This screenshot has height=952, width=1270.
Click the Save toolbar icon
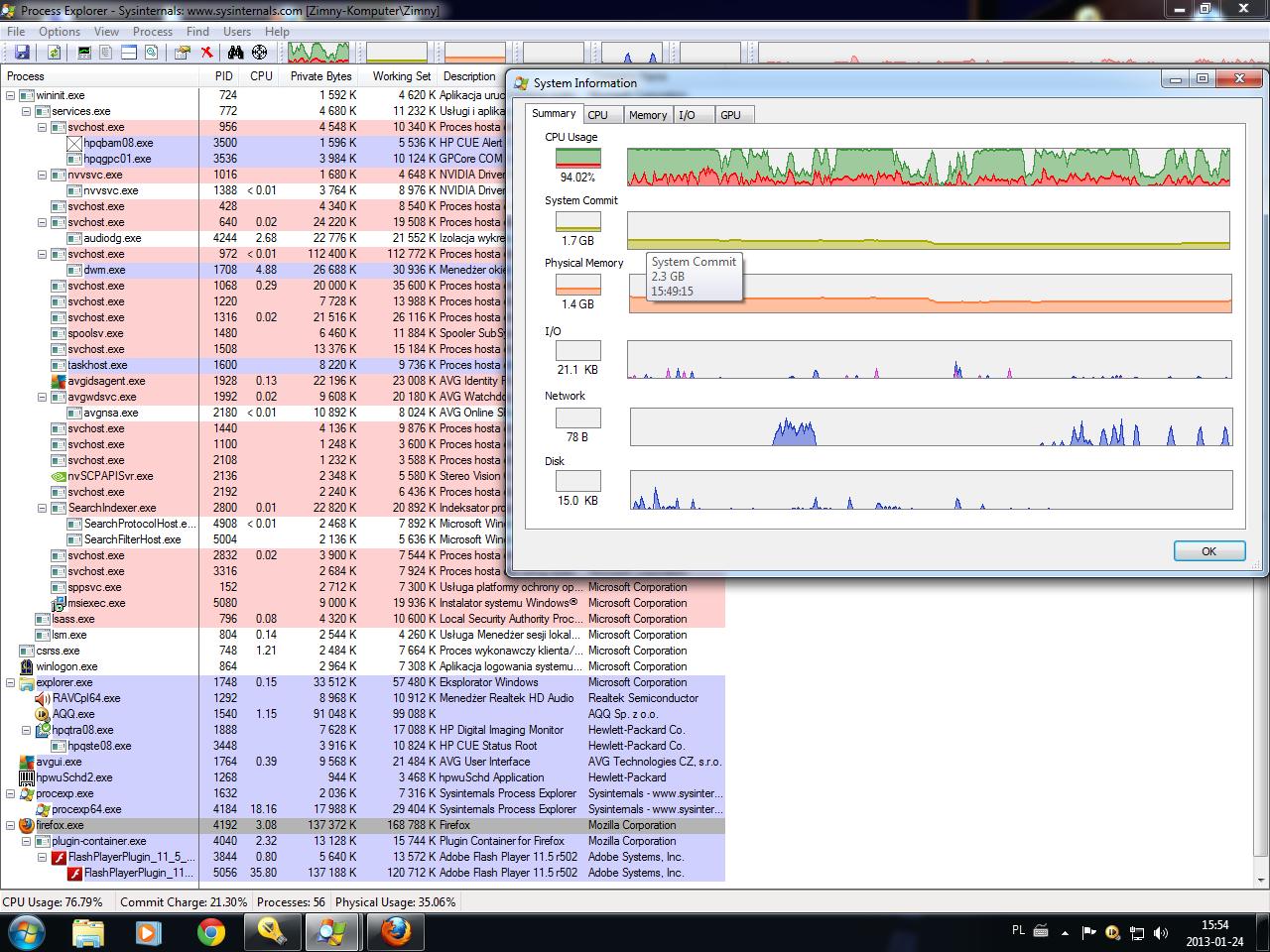(22, 53)
